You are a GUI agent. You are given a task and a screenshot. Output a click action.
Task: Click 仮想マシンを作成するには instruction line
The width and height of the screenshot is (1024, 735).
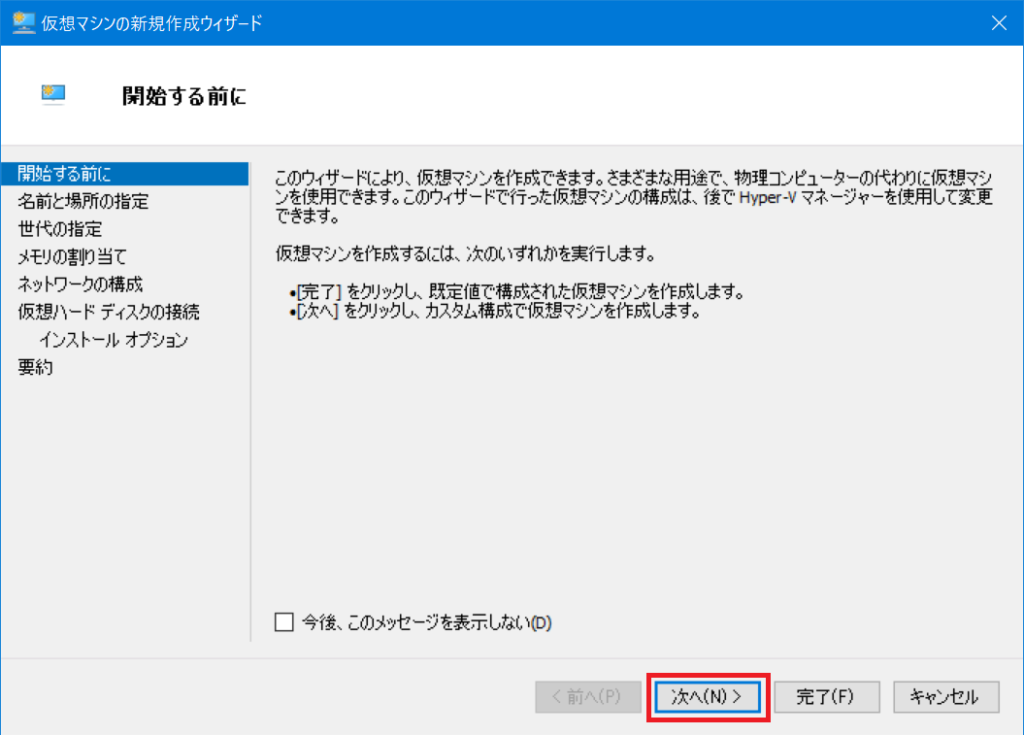465,253
